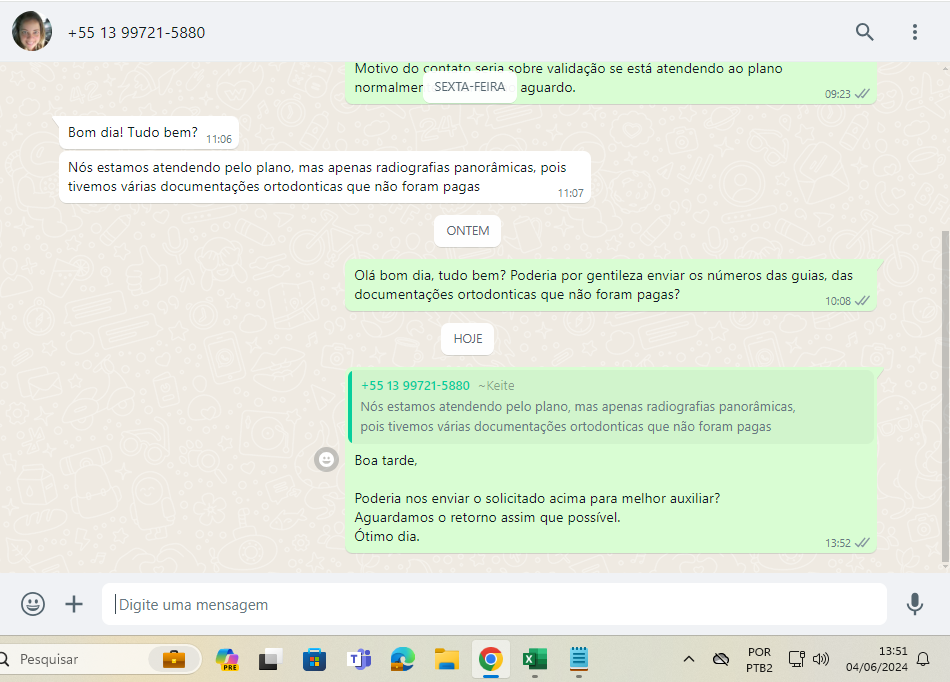The image size is (950, 682).
Task: Switch to Excel on the taskbar
Action: pos(534,659)
